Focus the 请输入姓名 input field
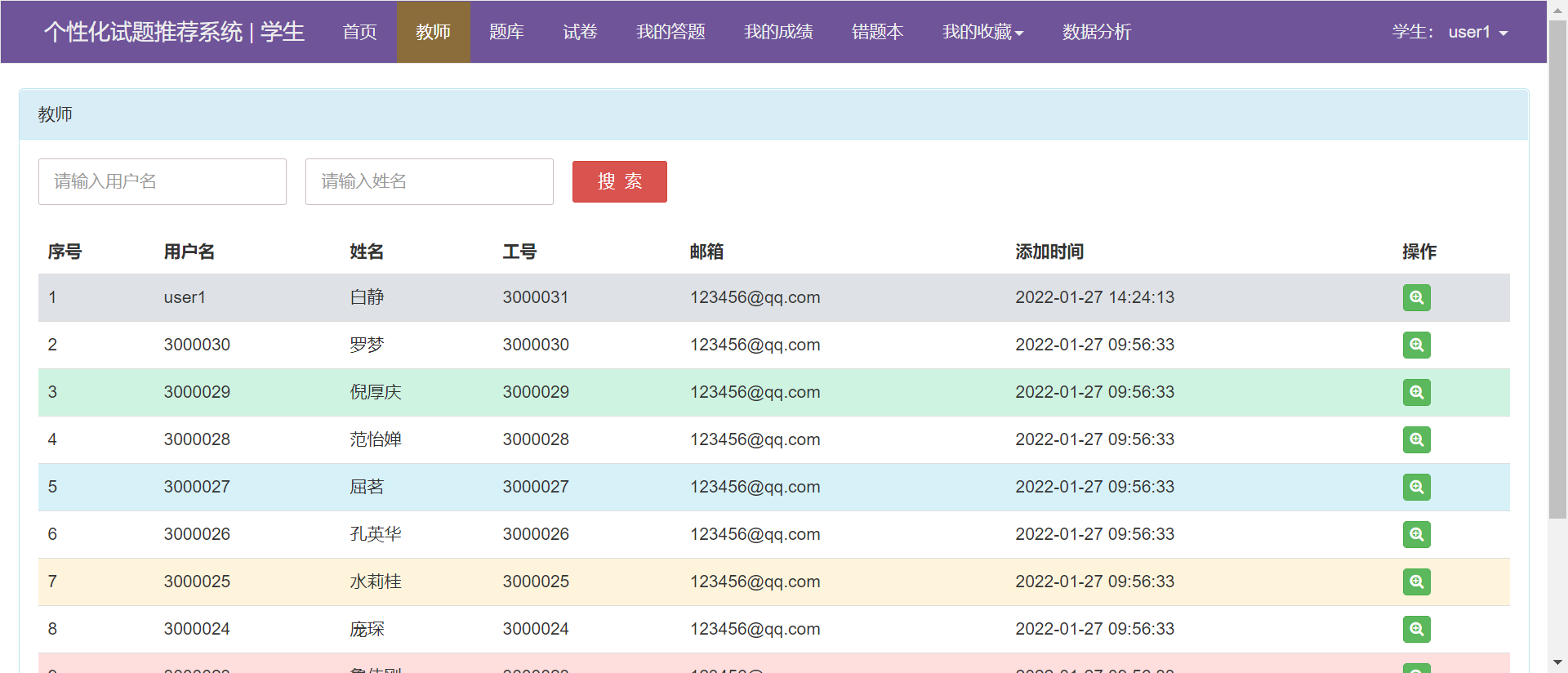The image size is (1568, 673). [x=430, y=181]
